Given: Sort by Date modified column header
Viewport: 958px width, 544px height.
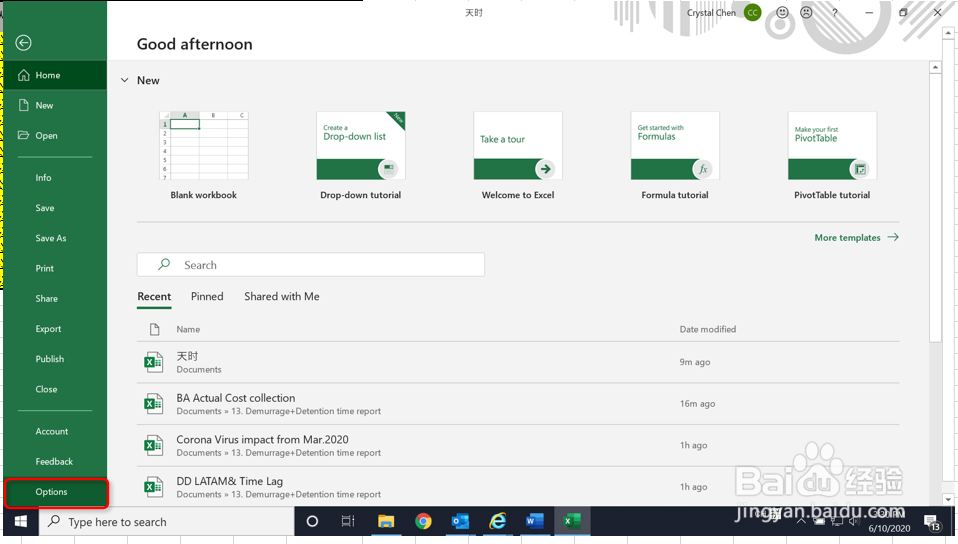Looking at the screenshot, I should click(708, 329).
